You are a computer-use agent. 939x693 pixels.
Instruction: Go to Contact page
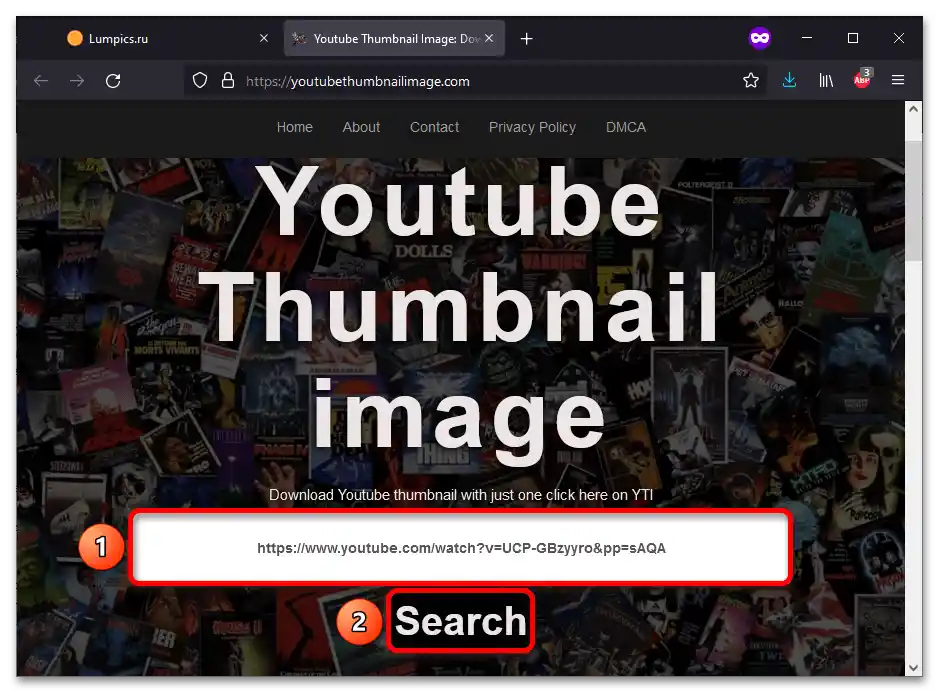click(434, 127)
